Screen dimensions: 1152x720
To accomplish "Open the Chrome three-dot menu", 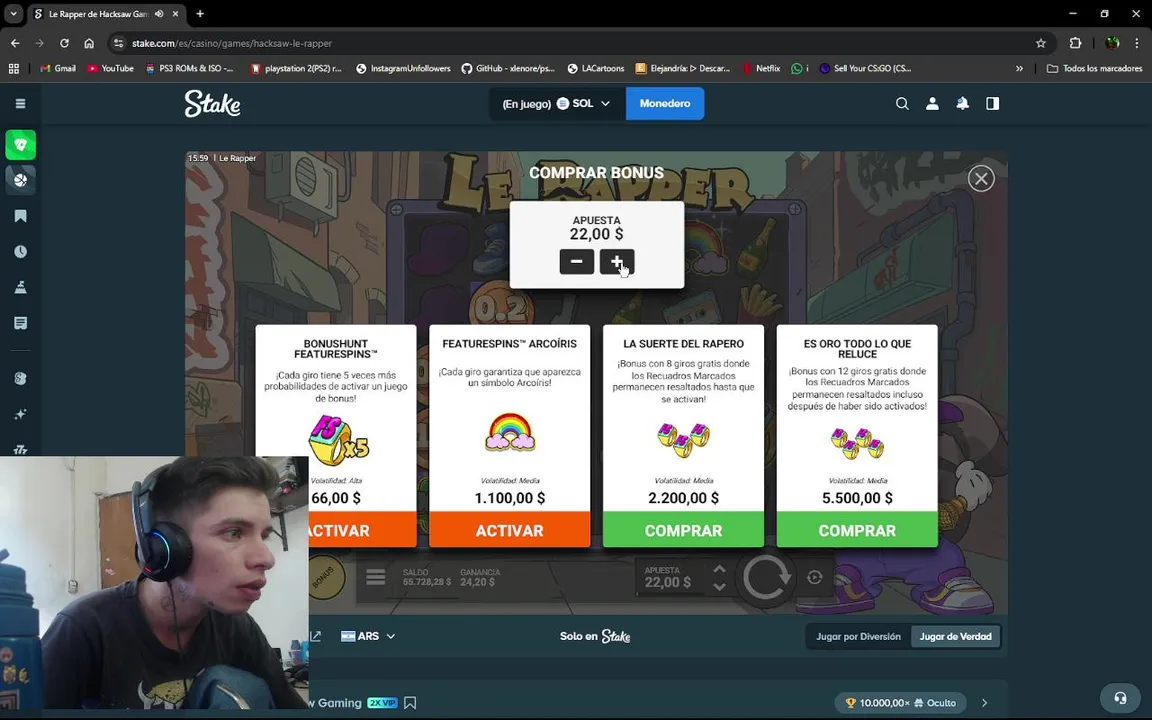I will [x=1136, y=43].
